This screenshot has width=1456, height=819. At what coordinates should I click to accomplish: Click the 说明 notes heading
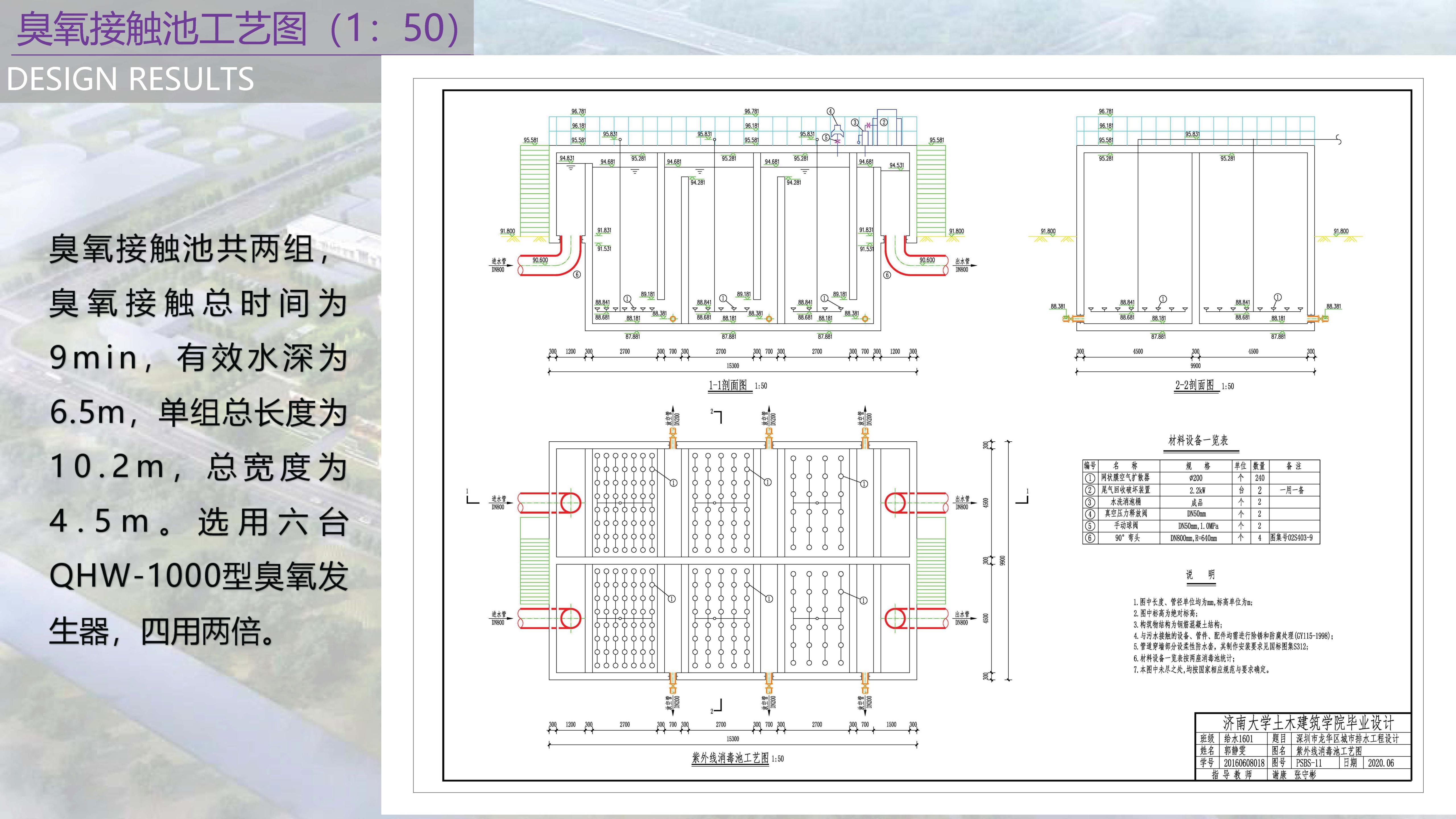coord(1200,575)
